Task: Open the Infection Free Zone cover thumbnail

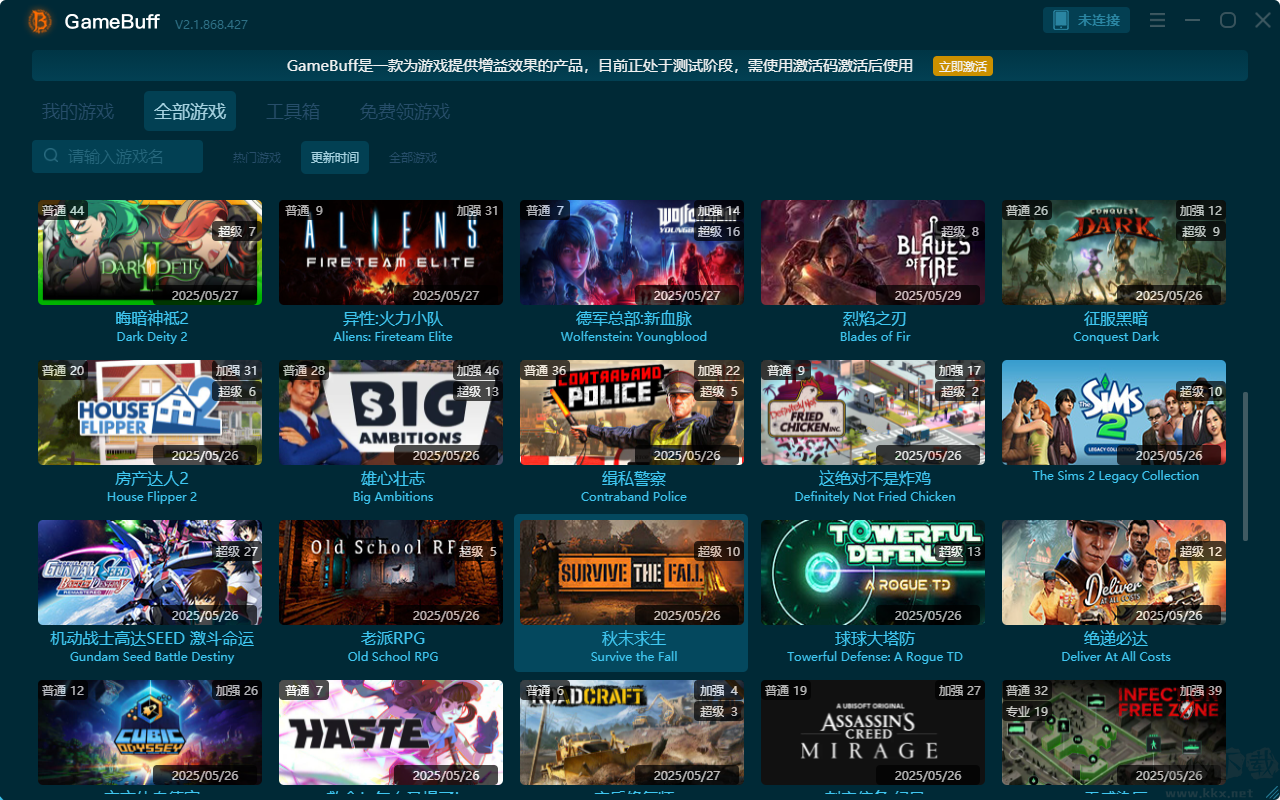Action: pos(1114,732)
